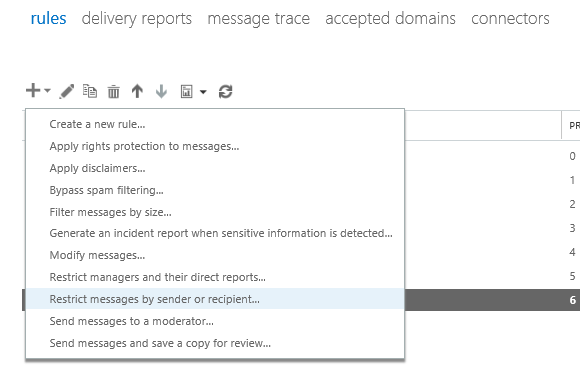Click the move up arrow icon
Screen dimensions: 580x374
(x=137, y=91)
